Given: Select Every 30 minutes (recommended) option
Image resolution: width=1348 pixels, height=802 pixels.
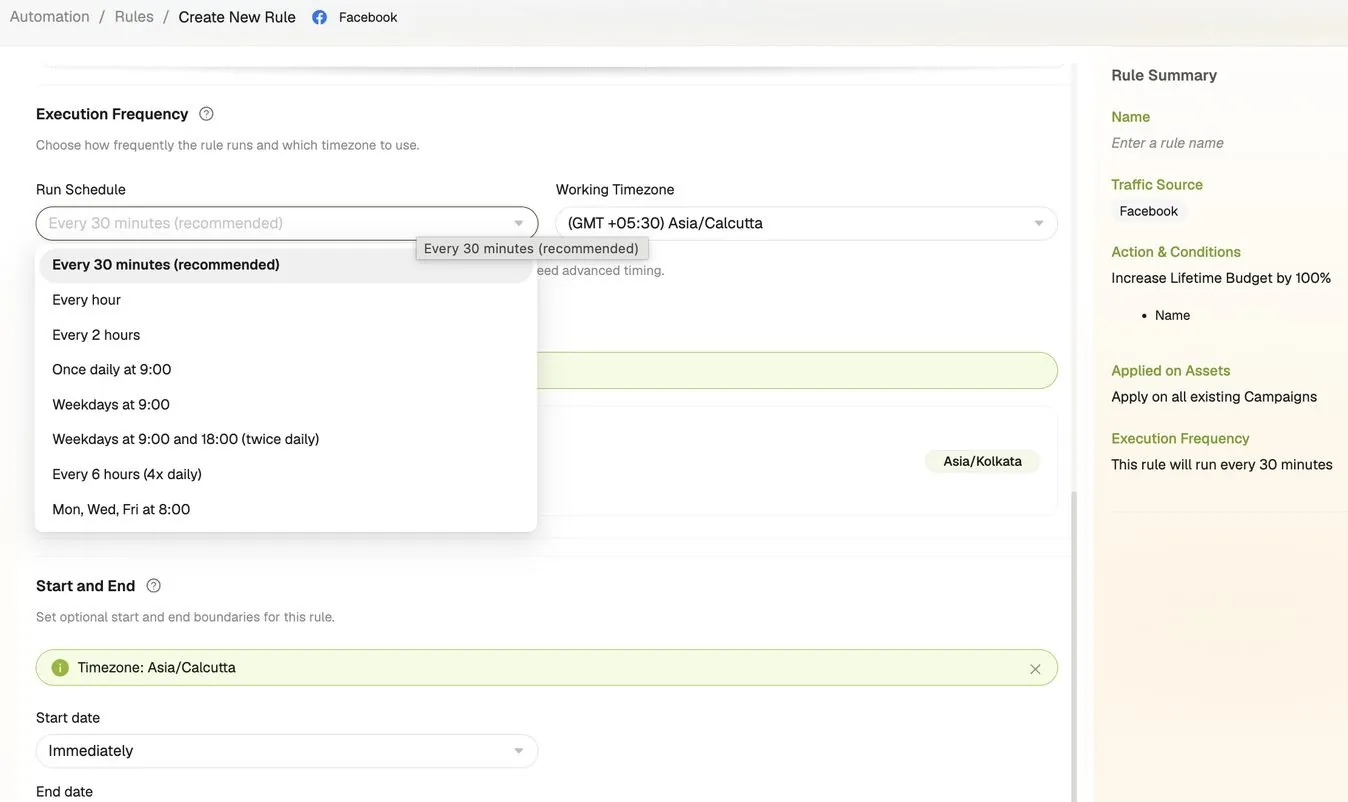Looking at the screenshot, I should [286, 265].
